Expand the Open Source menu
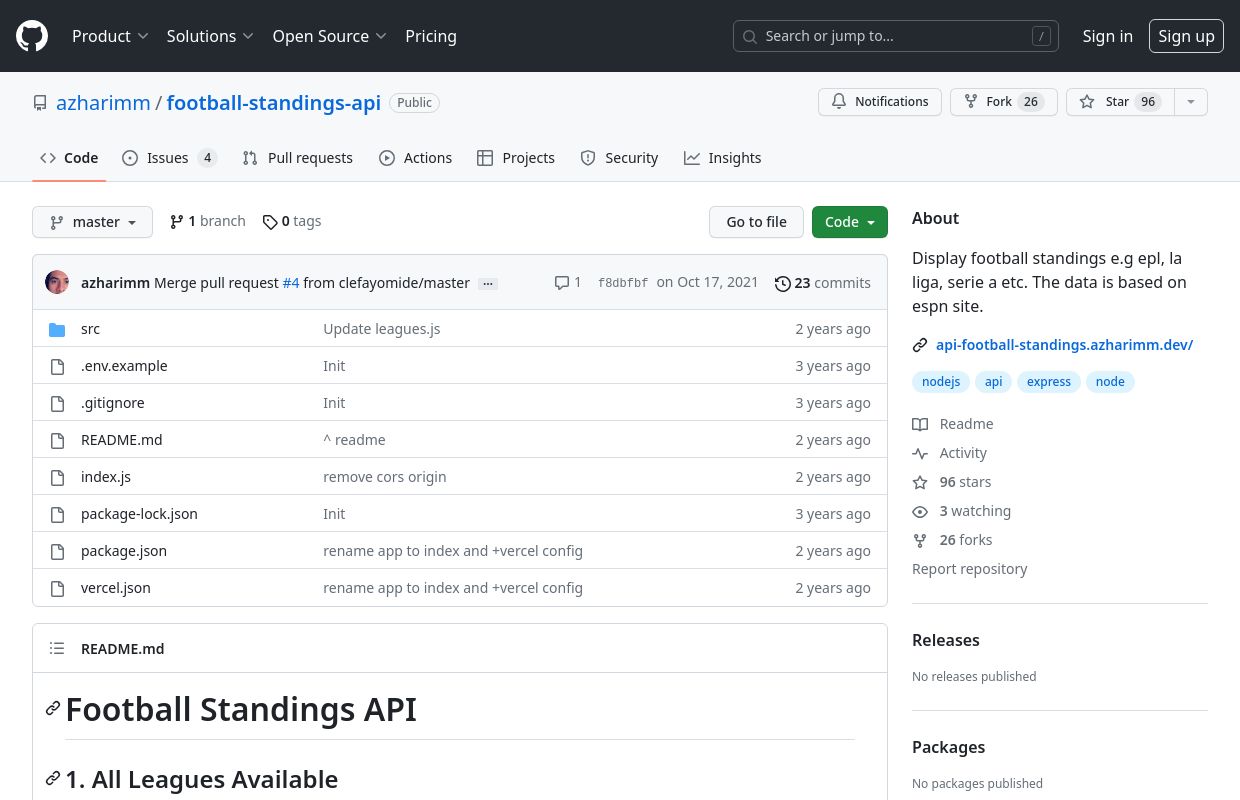 (x=329, y=36)
